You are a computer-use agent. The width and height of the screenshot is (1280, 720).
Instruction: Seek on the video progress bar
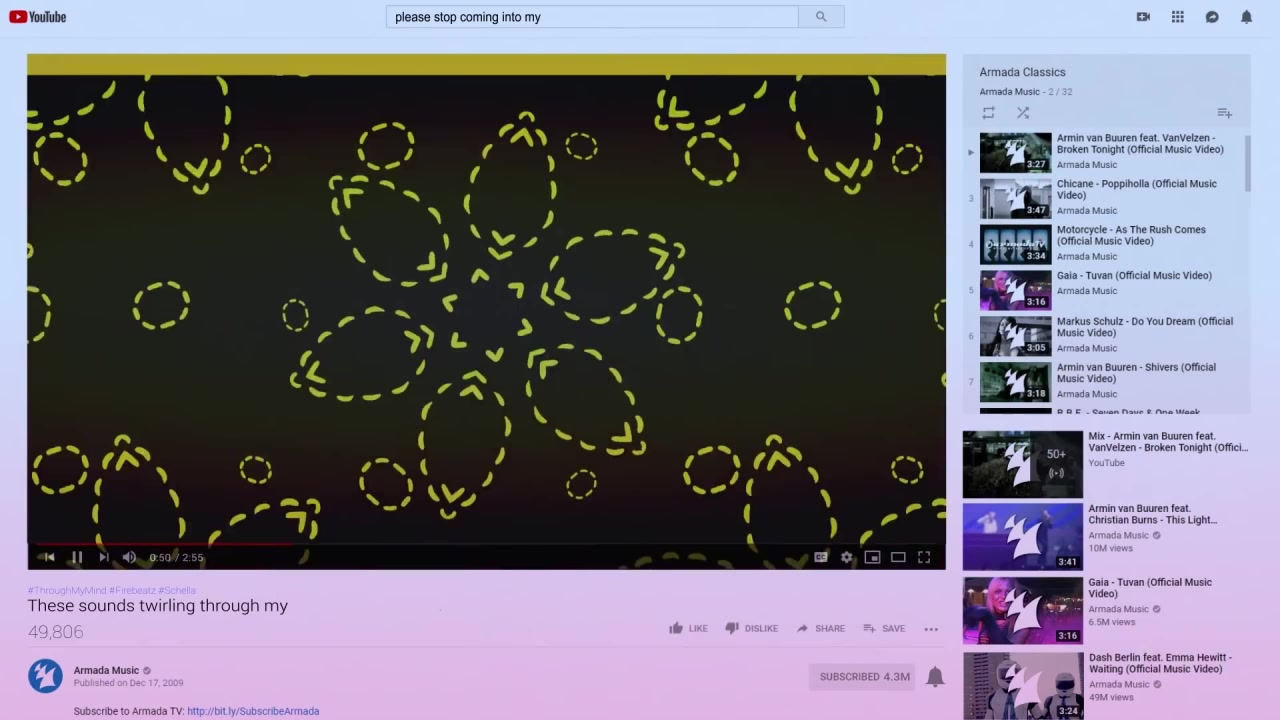[x=486, y=545]
